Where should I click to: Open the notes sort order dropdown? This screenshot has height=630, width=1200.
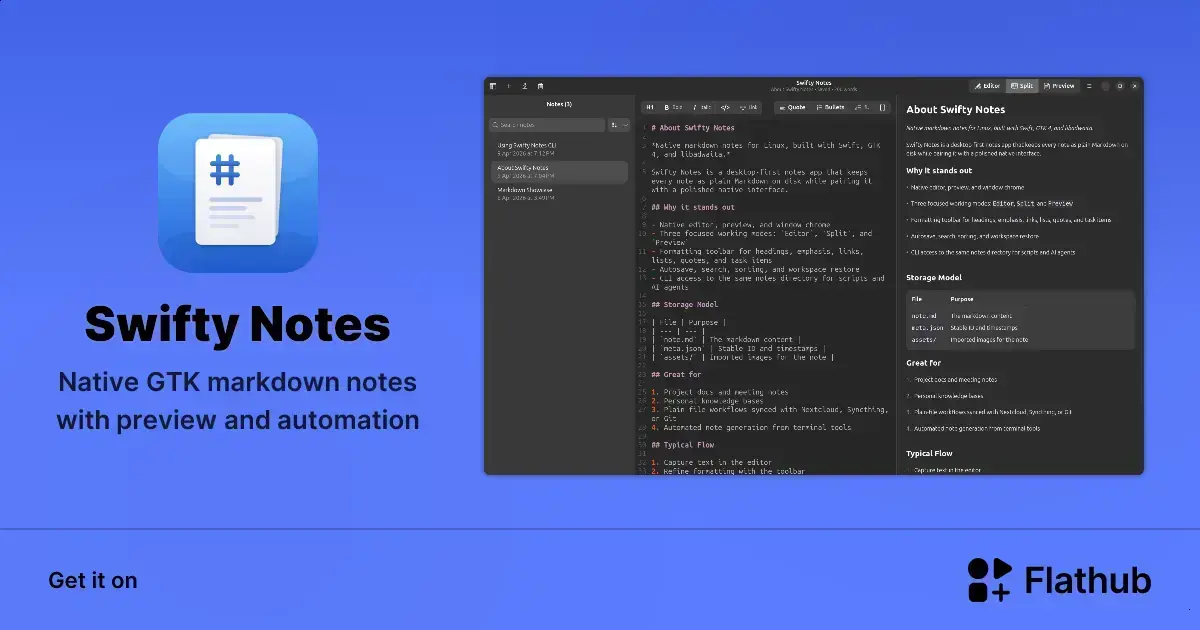click(619, 125)
